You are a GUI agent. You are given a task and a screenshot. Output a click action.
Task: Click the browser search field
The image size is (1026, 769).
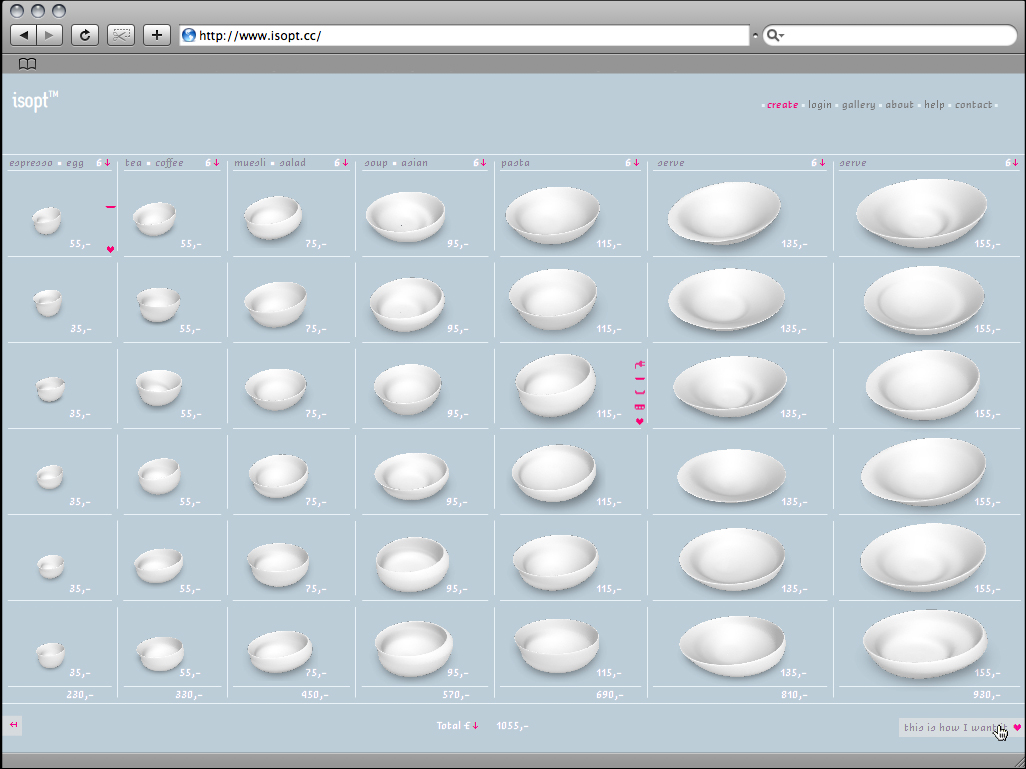coord(890,35)
